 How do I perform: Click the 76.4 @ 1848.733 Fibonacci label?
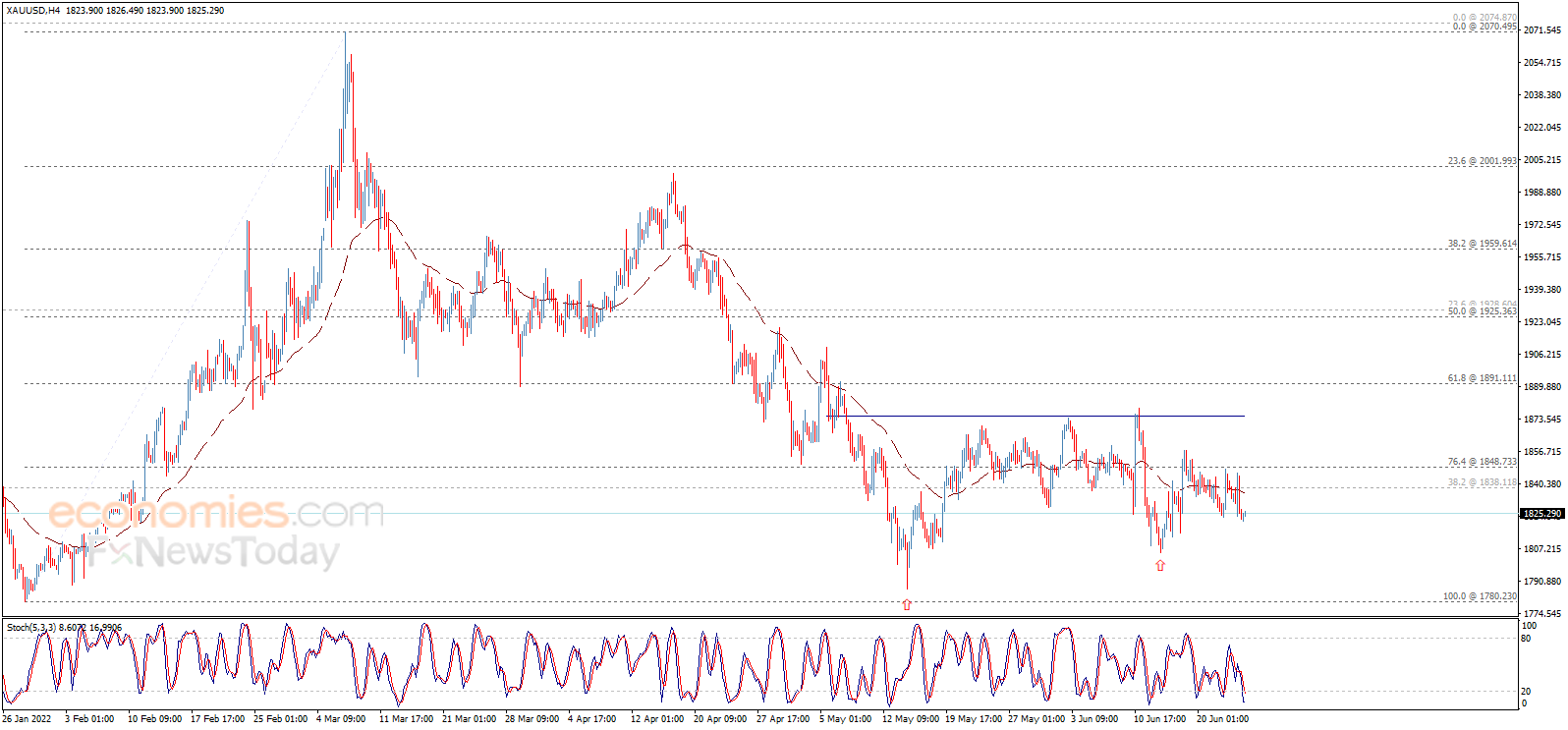pos(1482,462)
